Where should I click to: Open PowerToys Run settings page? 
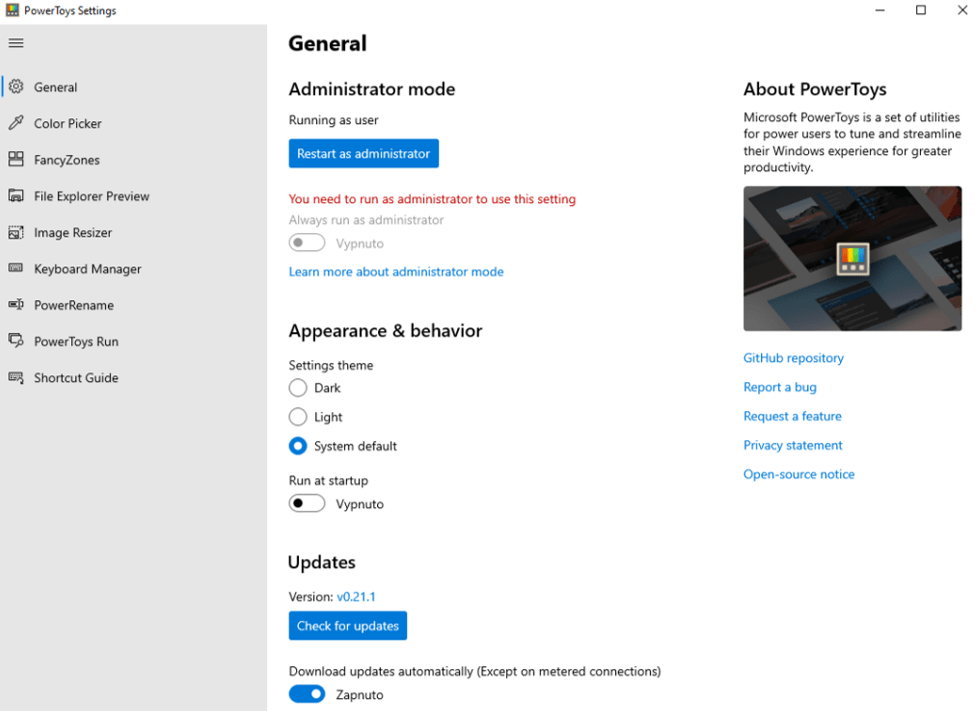tap(76, 342)
